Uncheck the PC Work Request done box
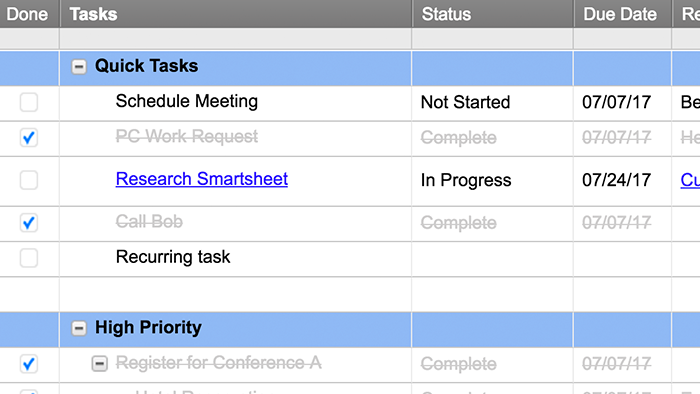 point(29,137)
